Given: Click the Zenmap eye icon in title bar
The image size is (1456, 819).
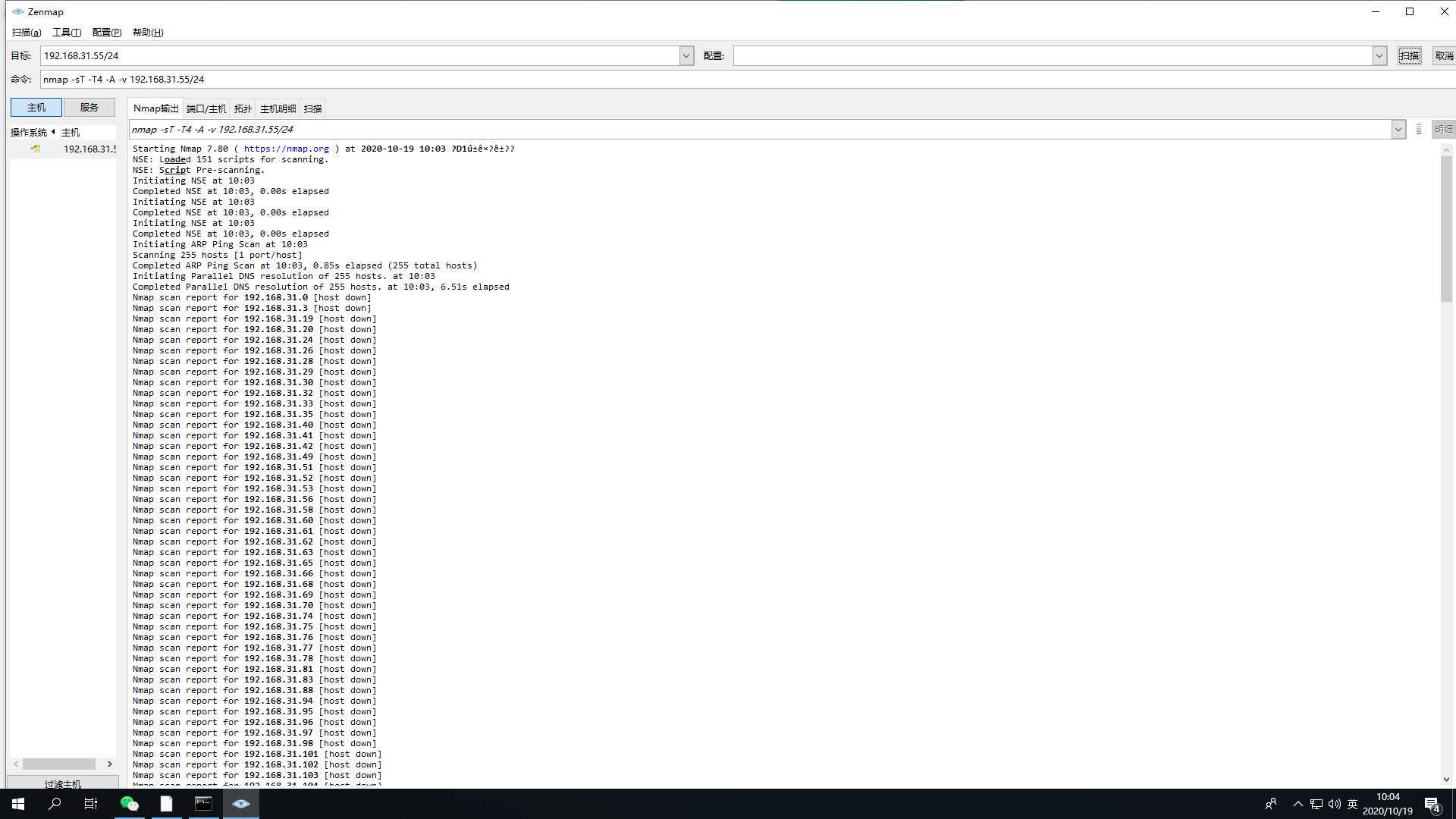Looking at the screenshot, I should tap(17, 11).
